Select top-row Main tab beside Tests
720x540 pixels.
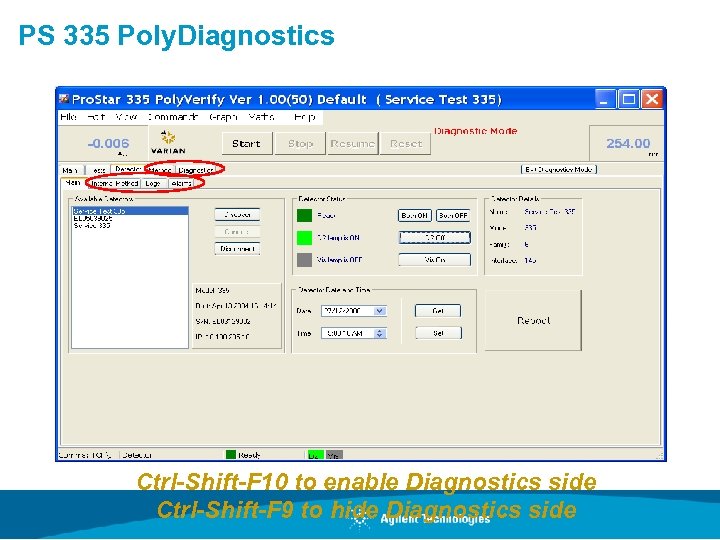[x=72, y=170]
